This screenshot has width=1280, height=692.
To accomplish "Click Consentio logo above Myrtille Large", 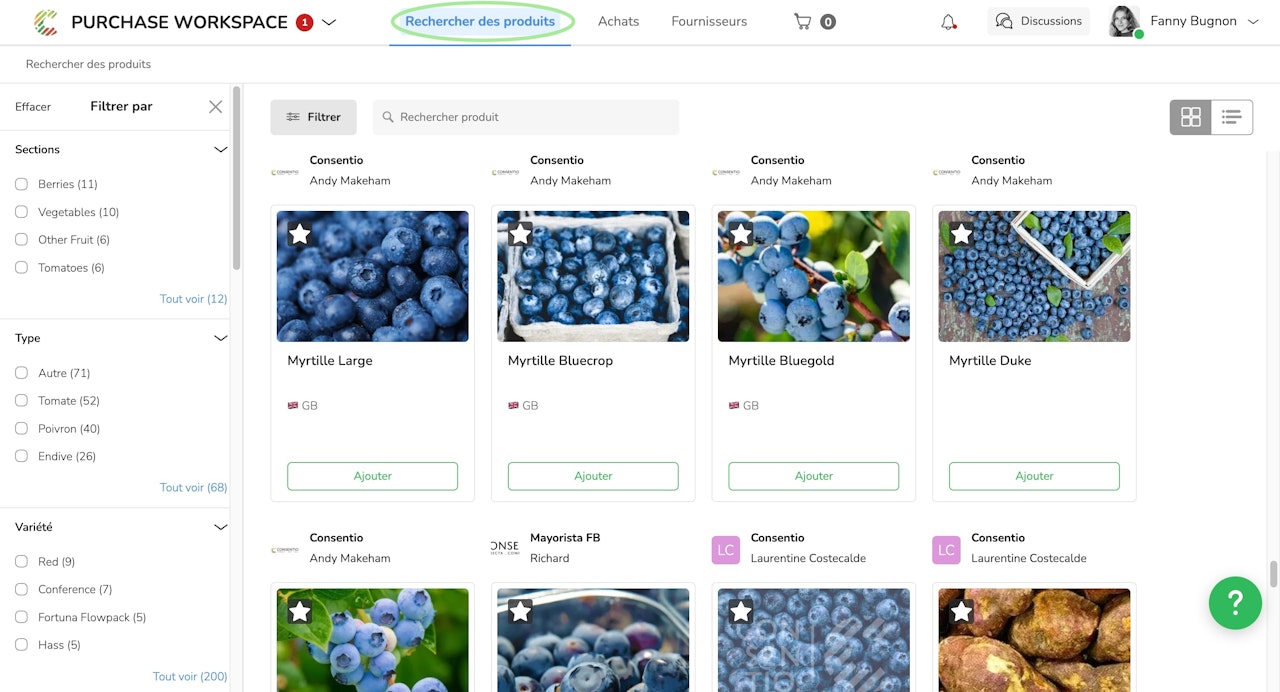I will click(x=285, y=172).
